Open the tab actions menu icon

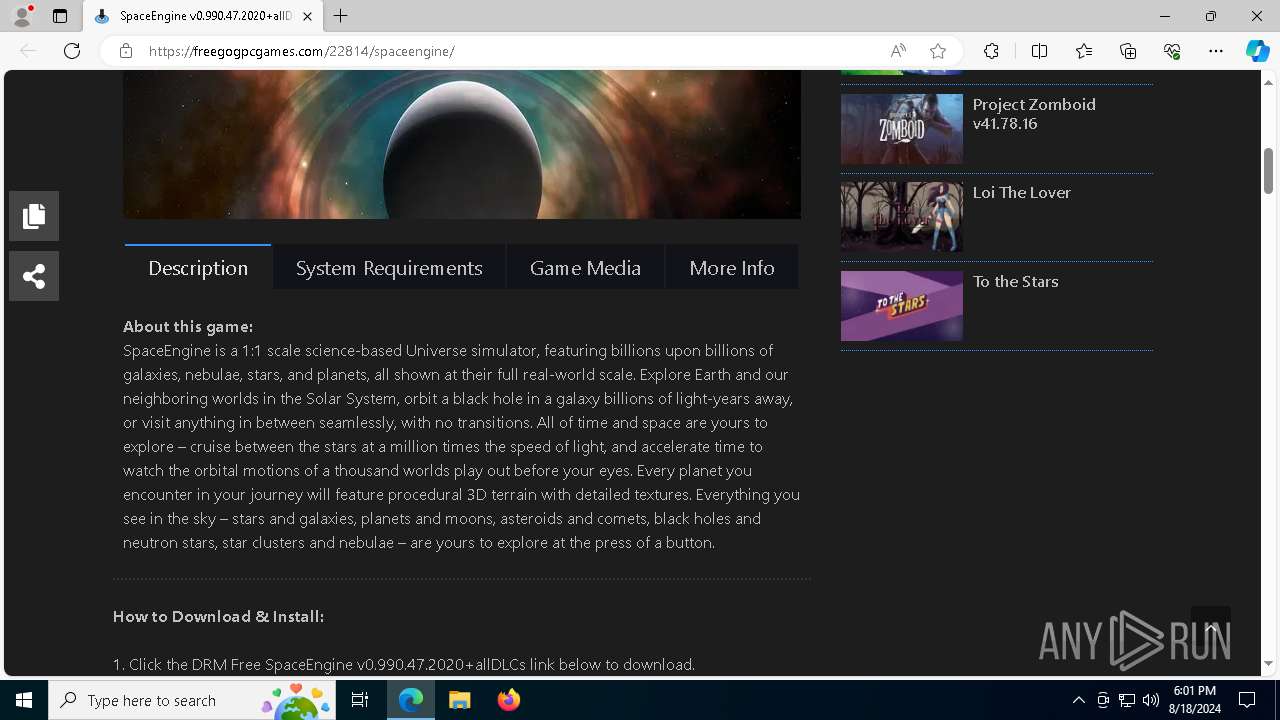coord(60,16)
